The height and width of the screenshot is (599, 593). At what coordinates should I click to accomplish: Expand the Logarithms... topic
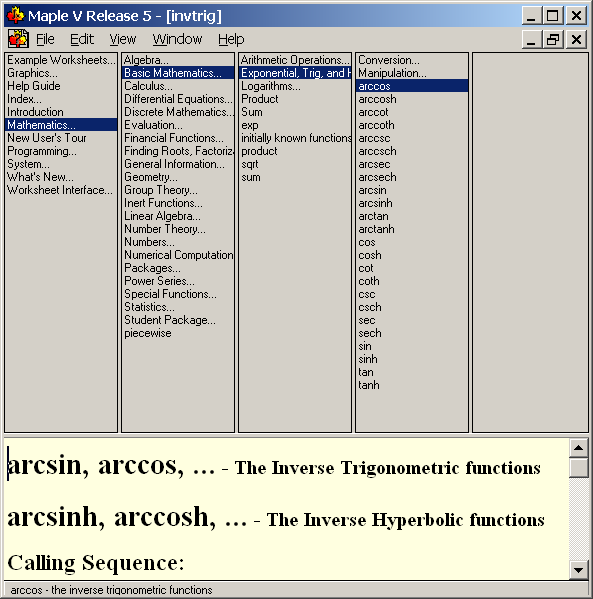271,86
